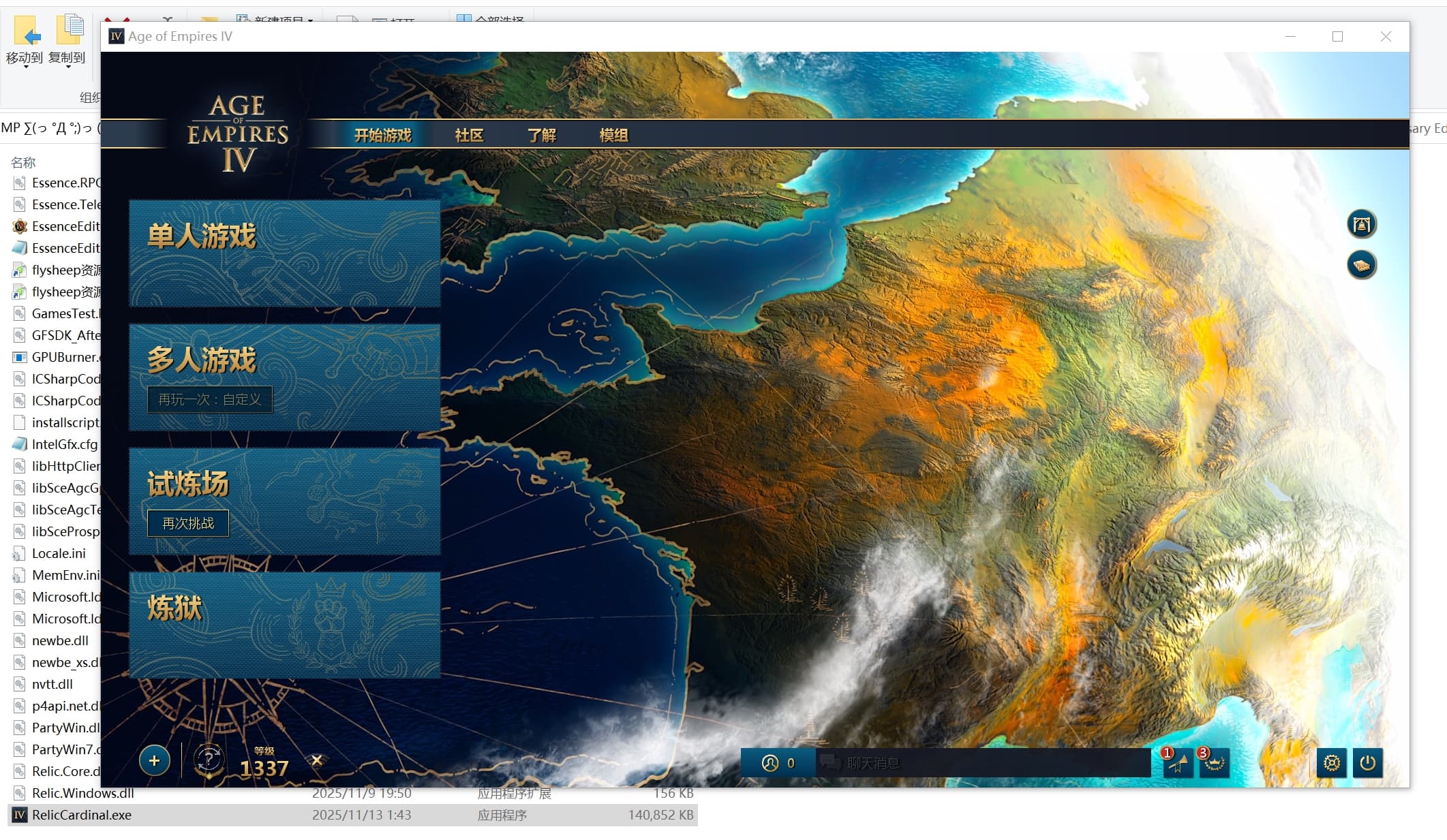The height and width of the screenshot is (840, 1447).
Task: Open the friends list counter button
Action: point(778,763)
